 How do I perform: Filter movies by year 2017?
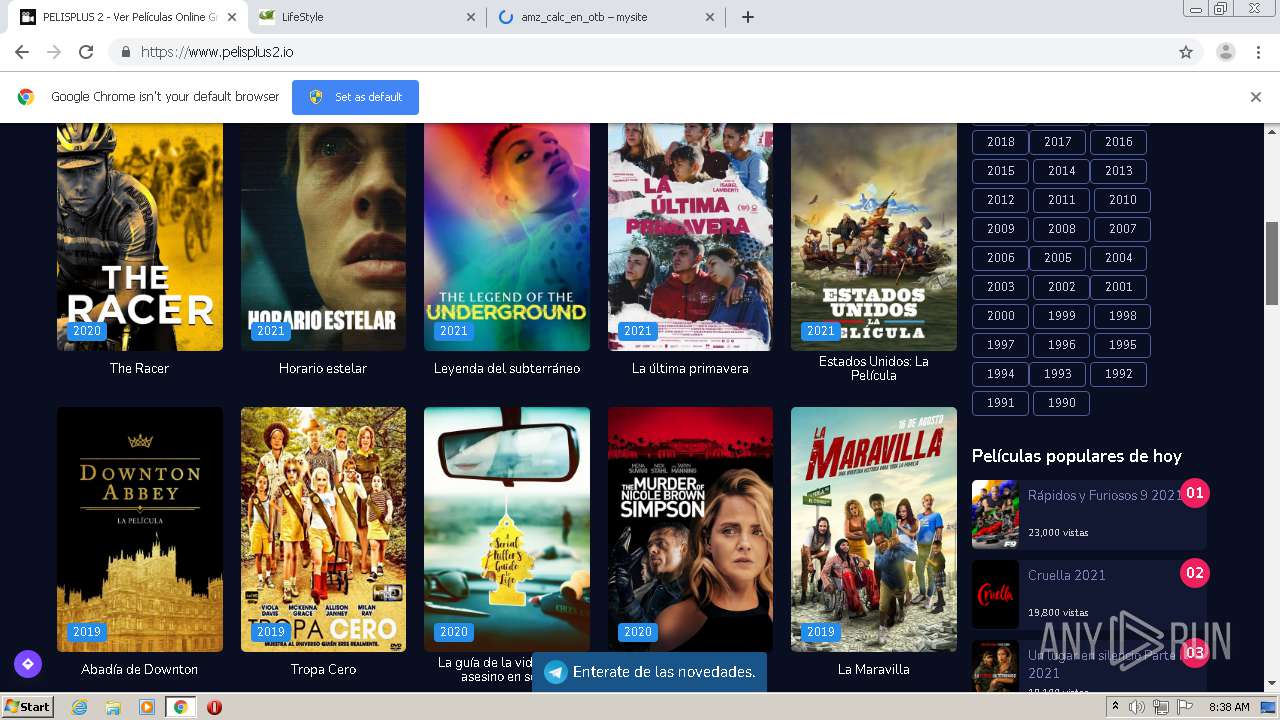coord(1057,142)
